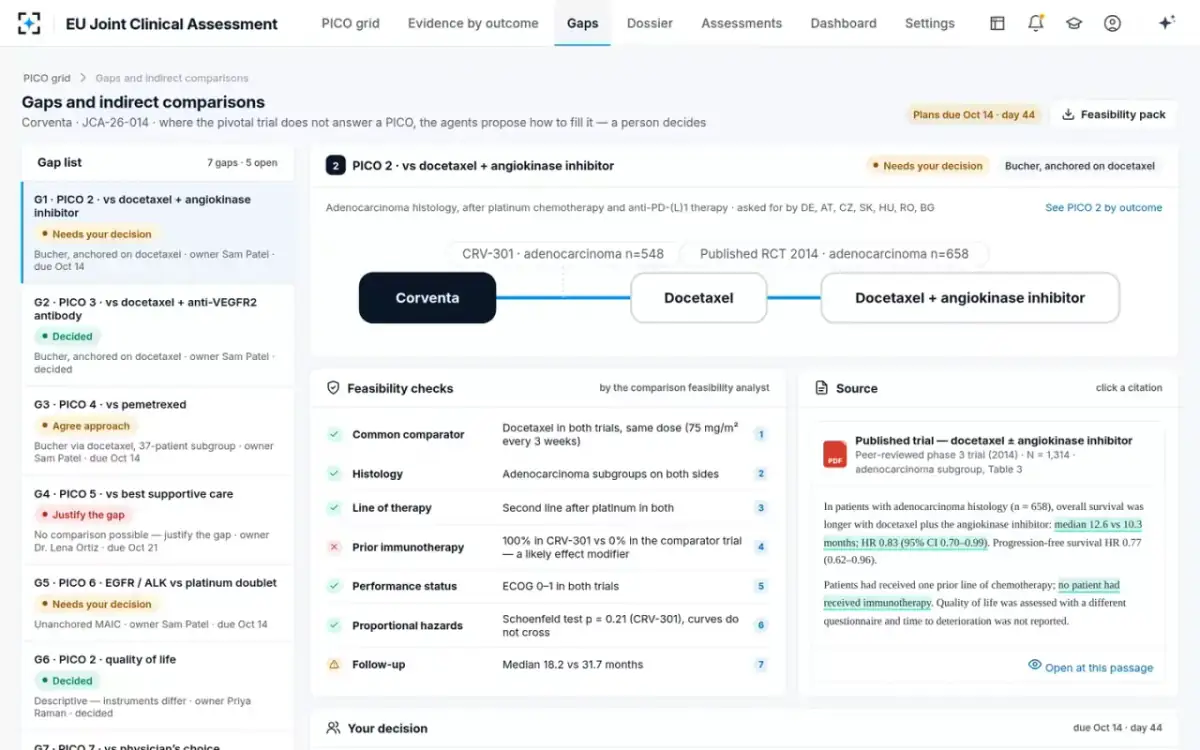Download the Feasibility pack

(x=1114, y=115)
